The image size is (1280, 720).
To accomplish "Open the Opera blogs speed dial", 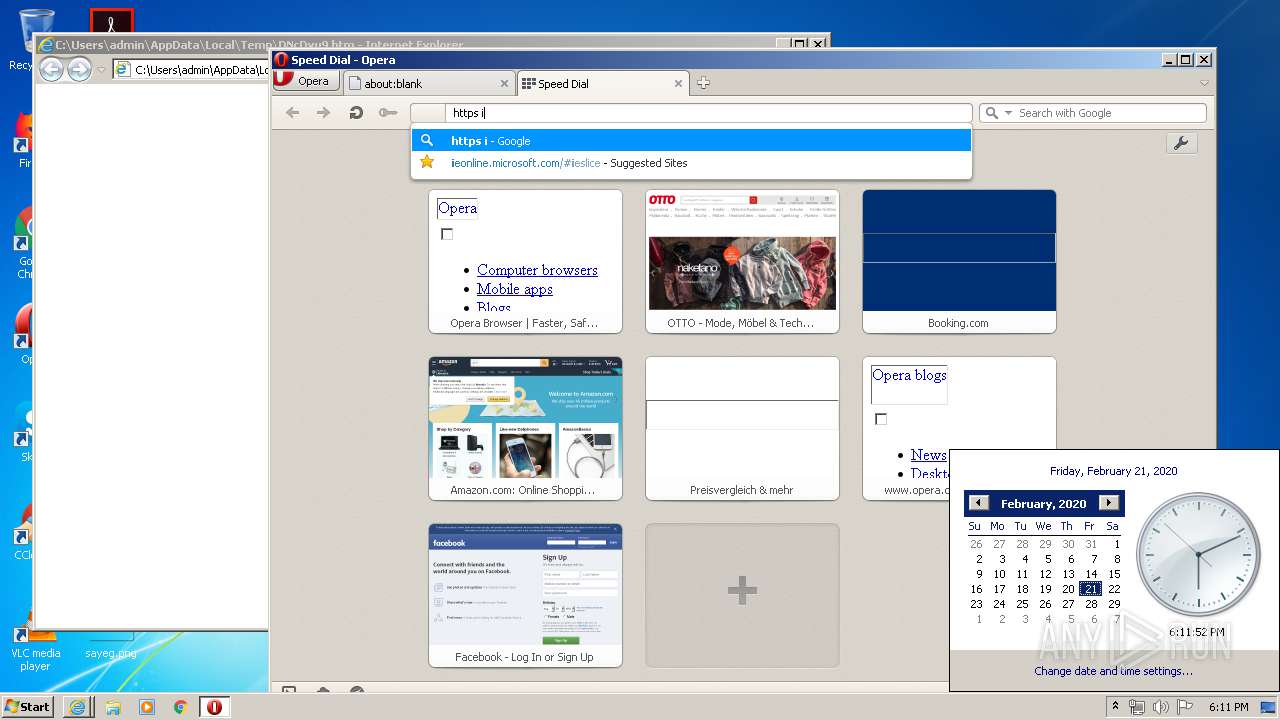I will tap(905, 428).
